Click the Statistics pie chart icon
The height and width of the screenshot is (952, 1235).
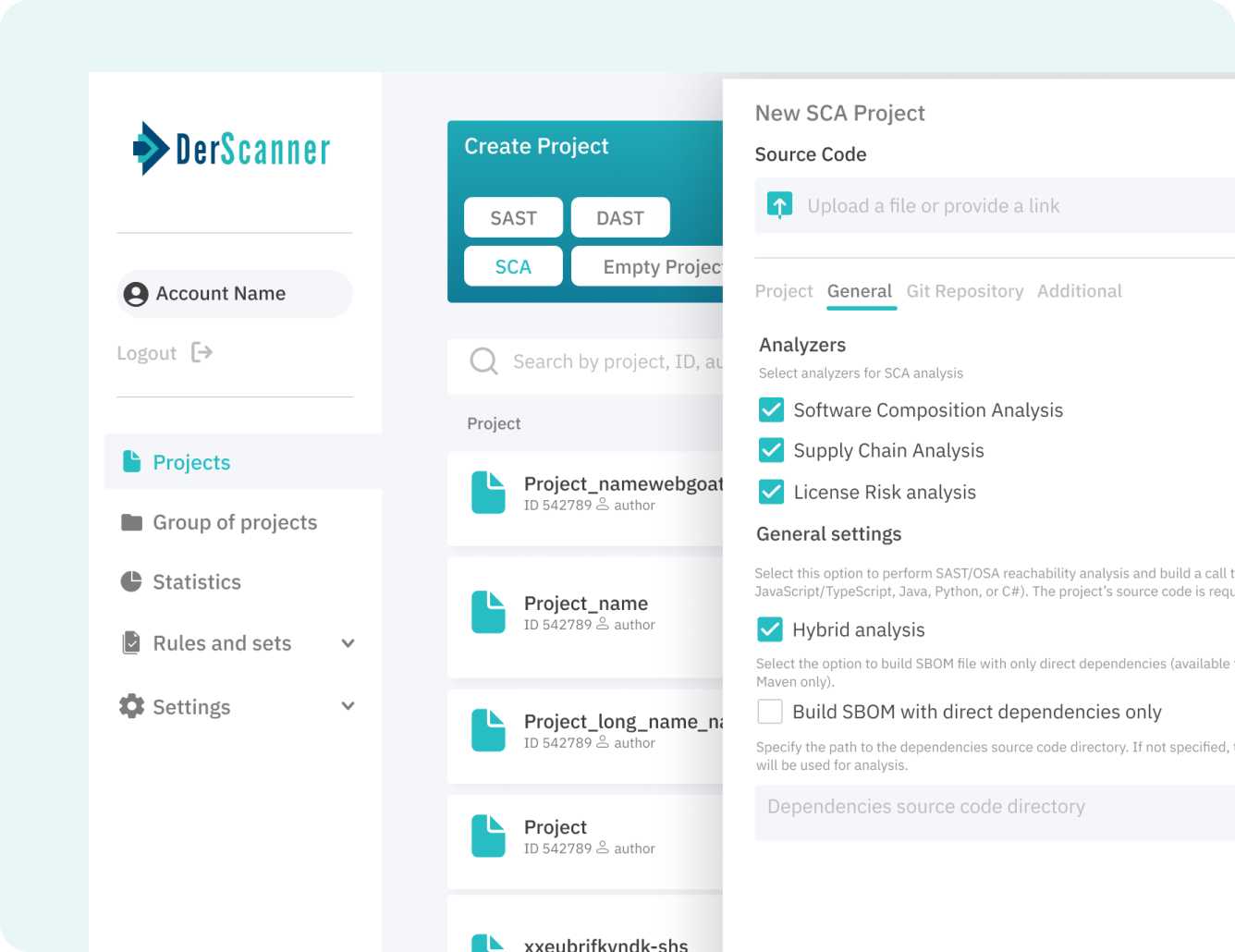130,581
